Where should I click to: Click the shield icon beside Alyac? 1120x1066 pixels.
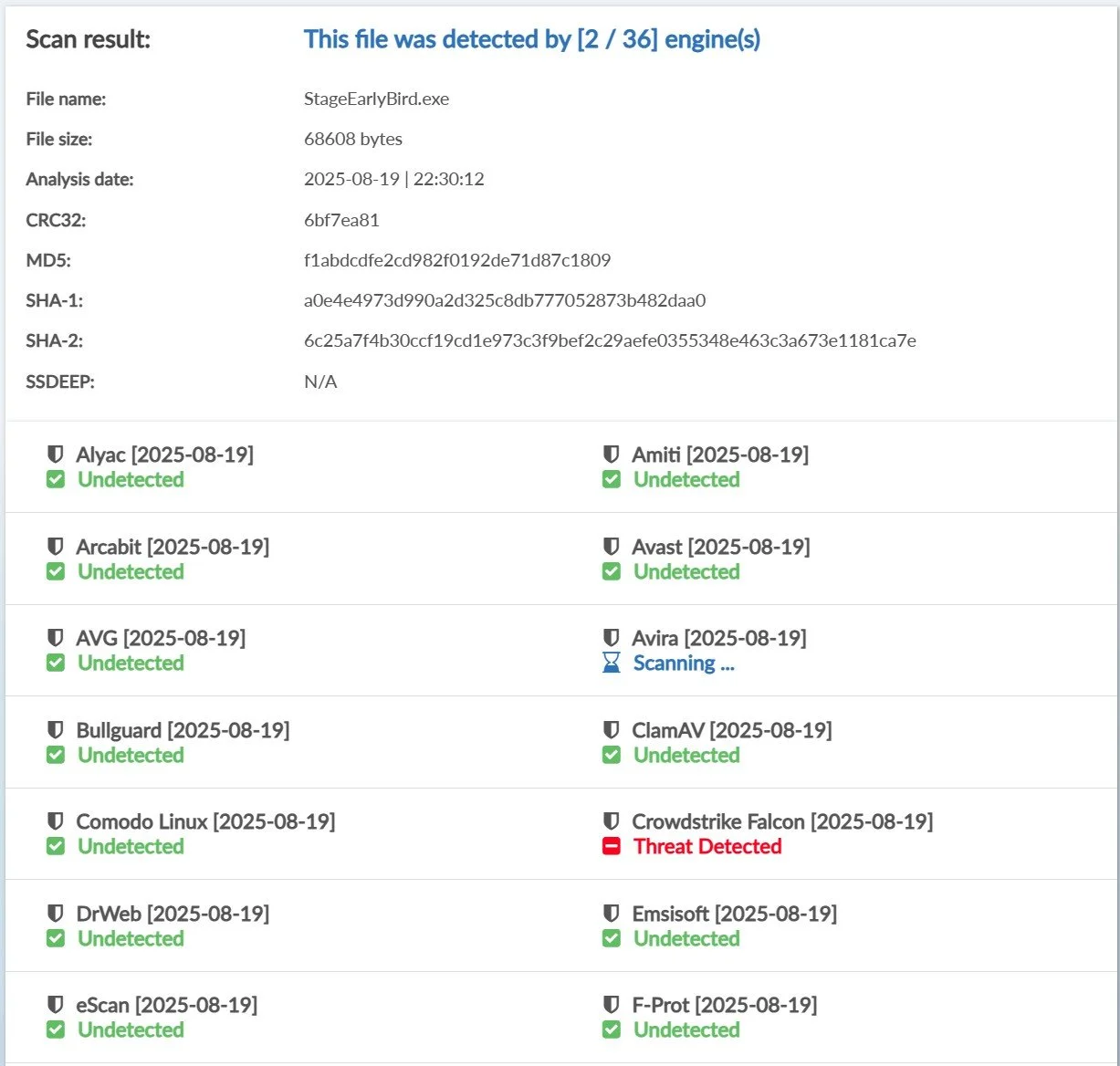[x=56, y=454]
